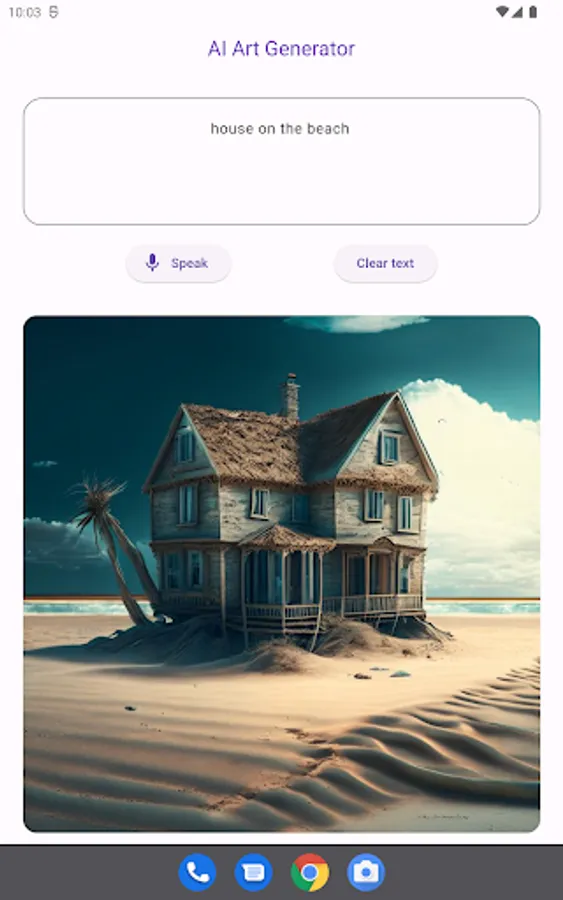Open the Camera app in the dock
The image size is (563, 900).
point(366,872)
